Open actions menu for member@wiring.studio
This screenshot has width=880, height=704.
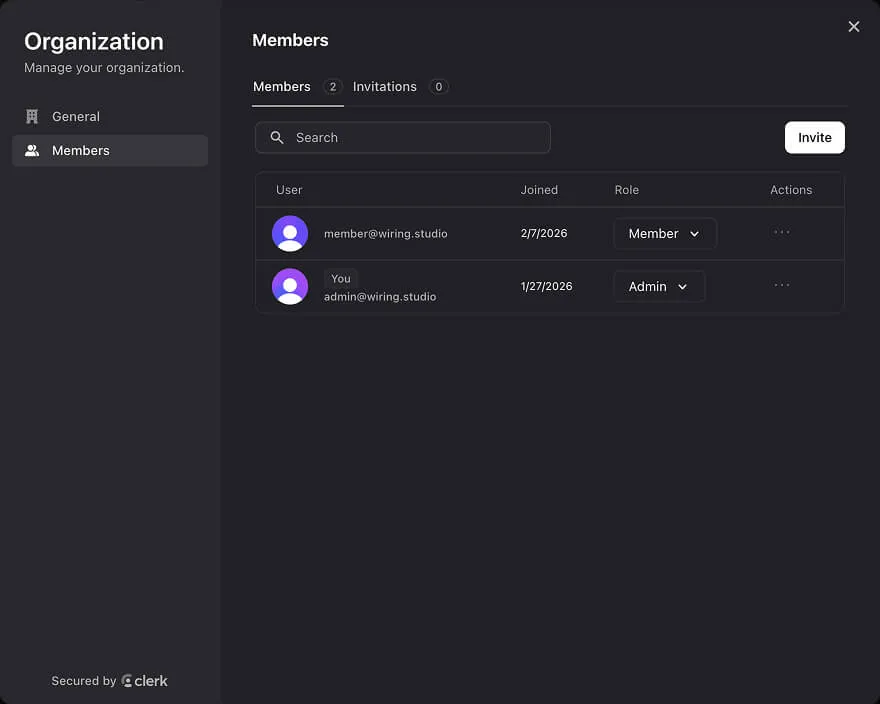coord(781,232)
